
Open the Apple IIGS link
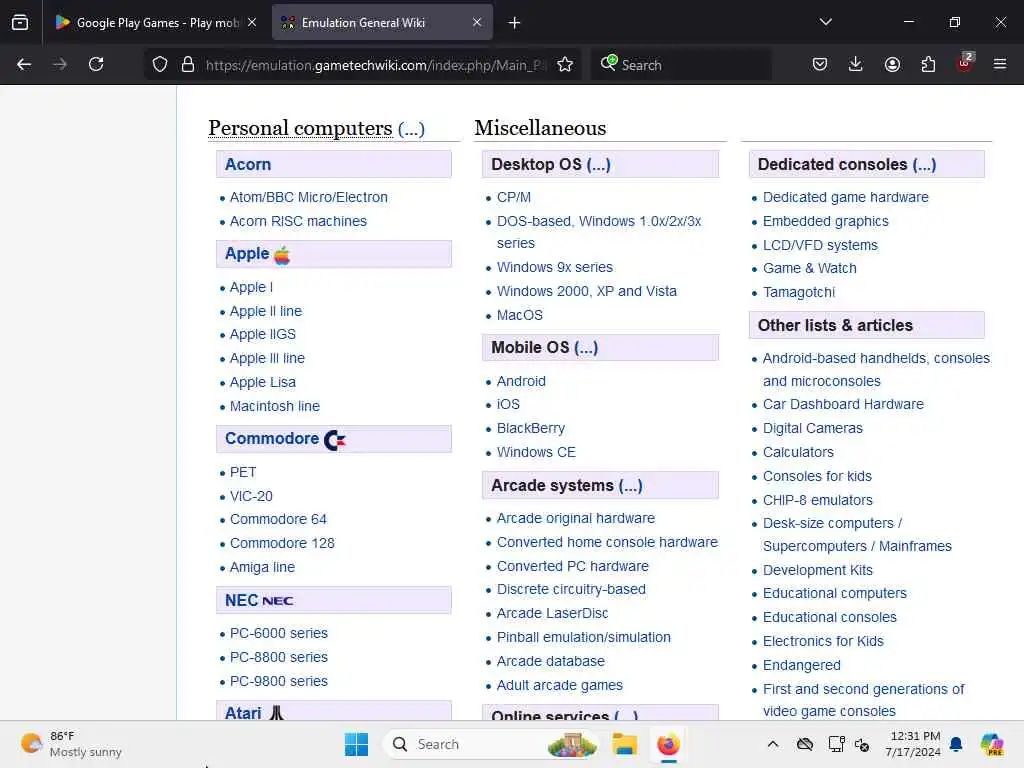pyautogui.click(x=263, y=334)
